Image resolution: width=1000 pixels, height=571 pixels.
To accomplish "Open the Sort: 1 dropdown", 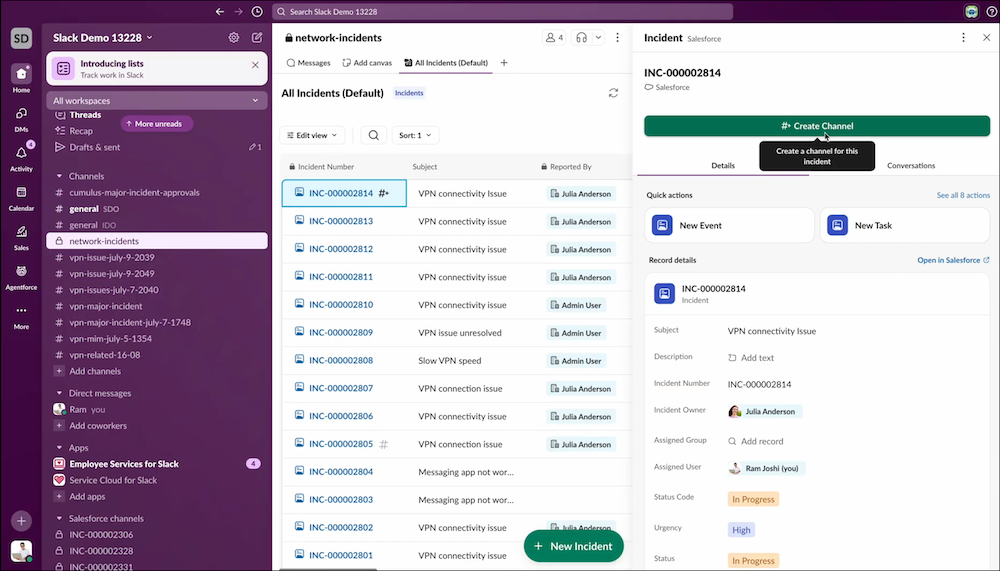I will pos(415,135).
